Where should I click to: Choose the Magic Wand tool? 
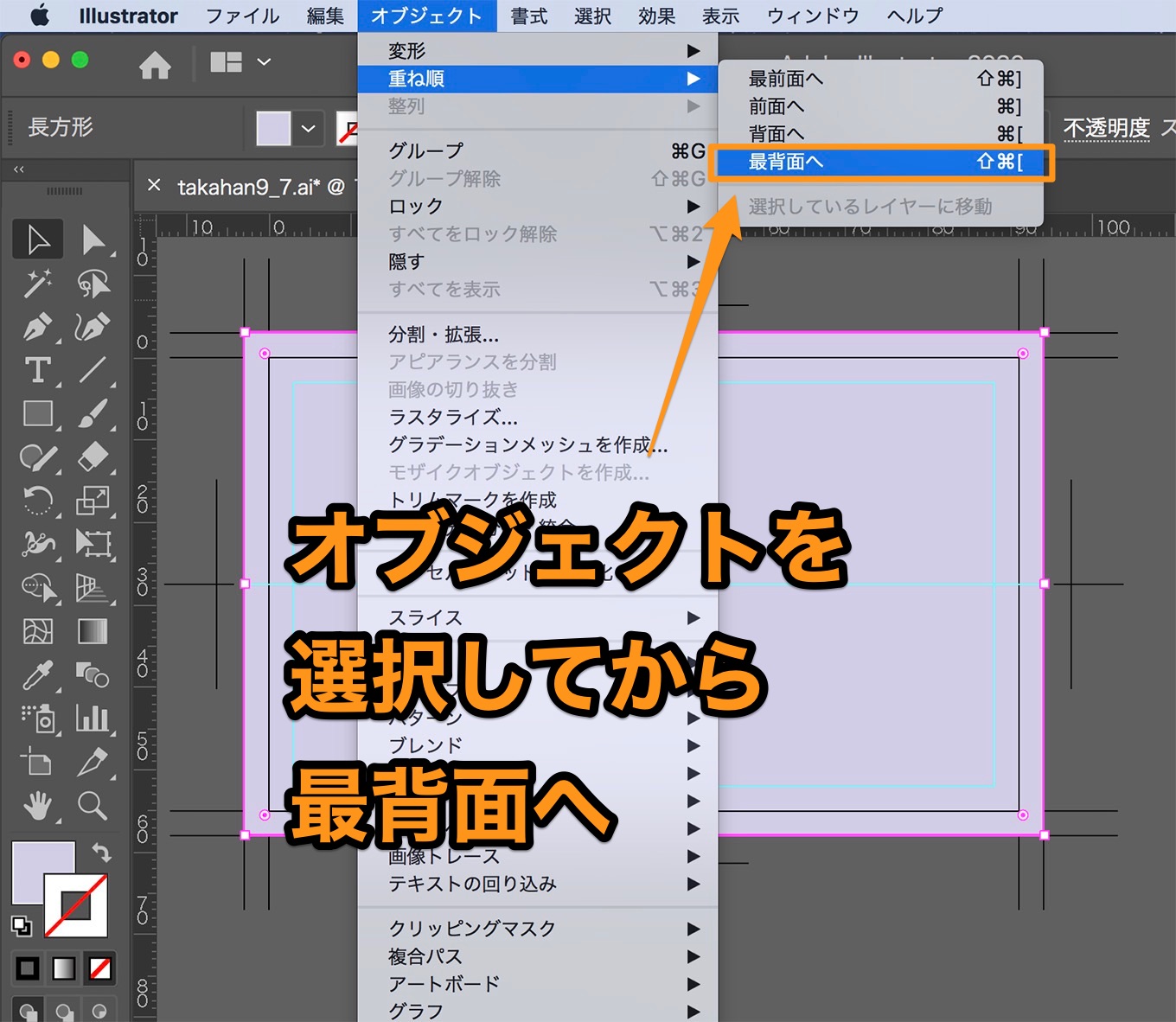coord(38,283)
